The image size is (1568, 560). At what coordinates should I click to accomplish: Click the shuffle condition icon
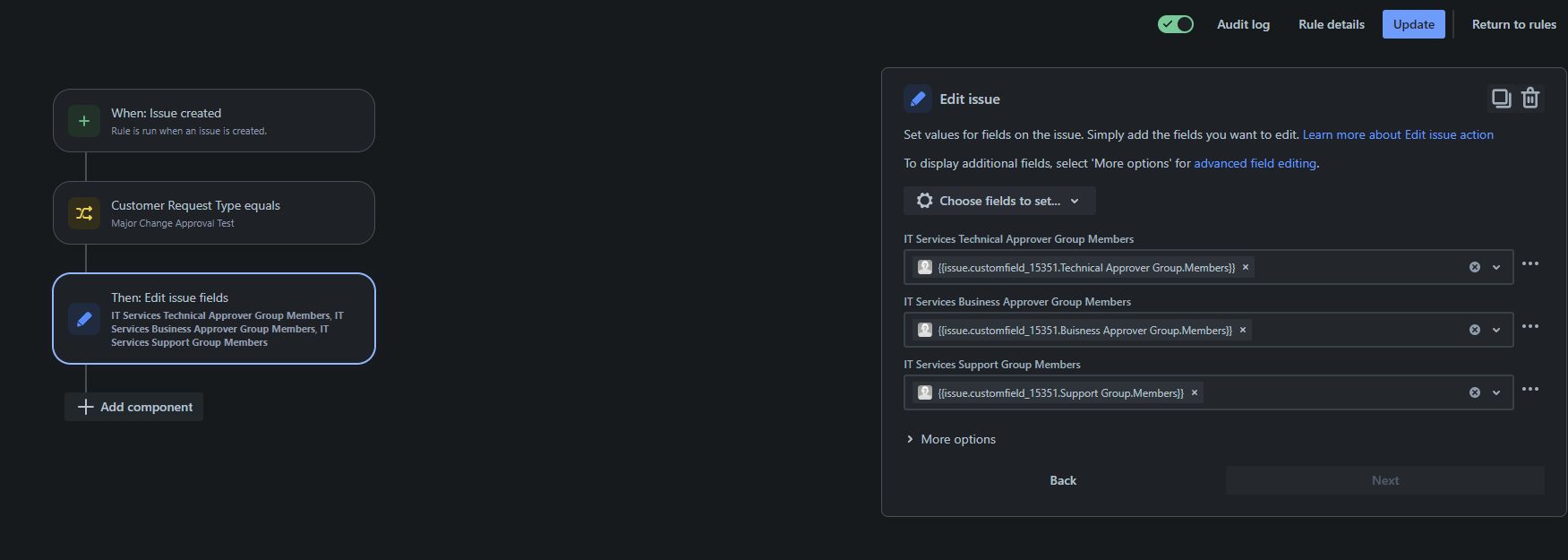(x=84, y=213)
